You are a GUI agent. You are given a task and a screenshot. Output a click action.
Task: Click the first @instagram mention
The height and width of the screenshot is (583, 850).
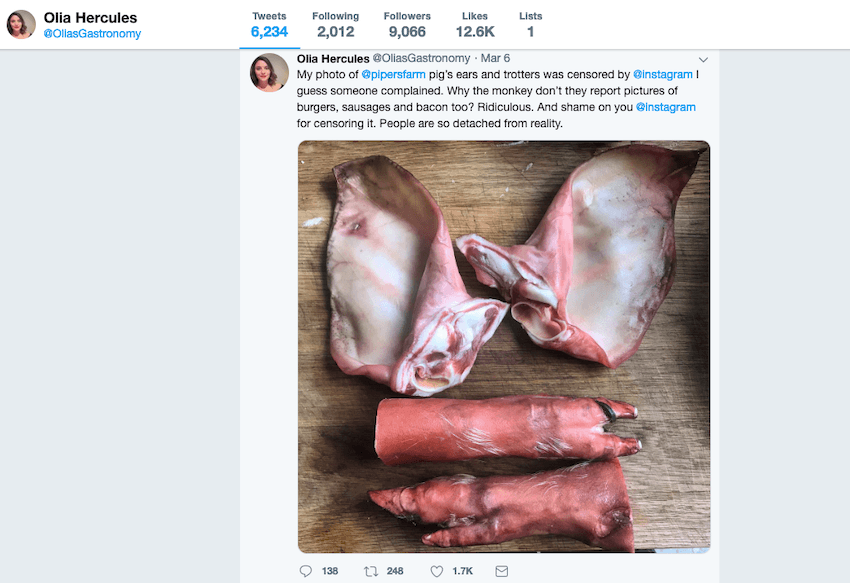coord(663,74)
